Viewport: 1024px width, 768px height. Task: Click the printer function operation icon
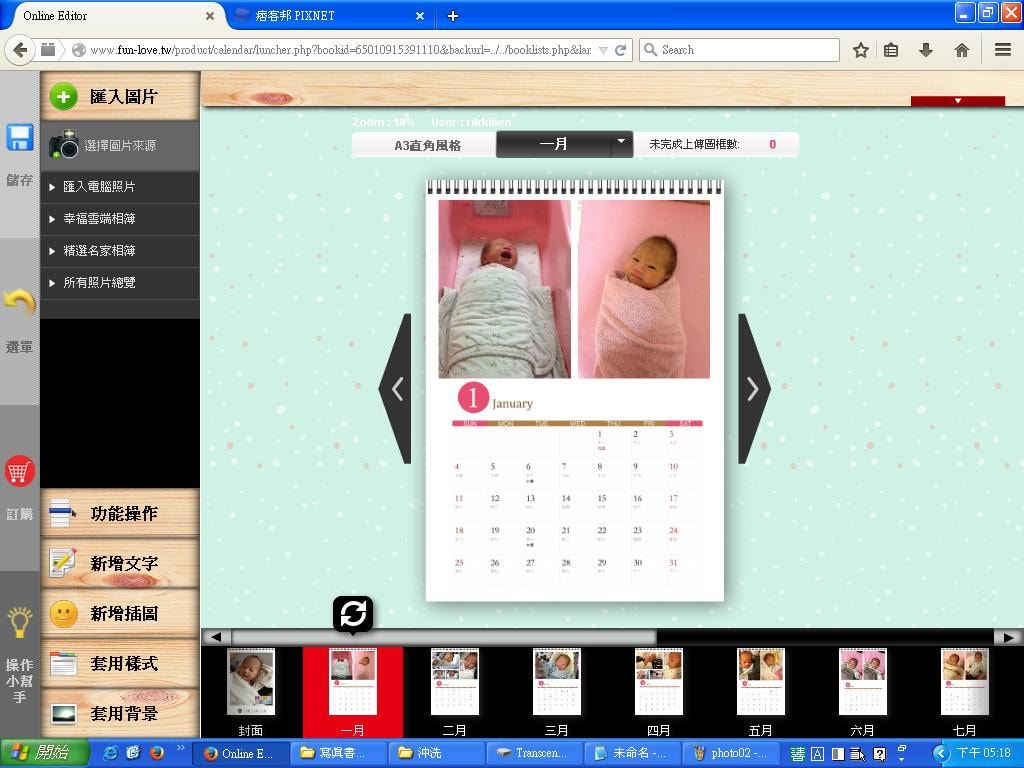pyautogui.click(x=63, y=513)
